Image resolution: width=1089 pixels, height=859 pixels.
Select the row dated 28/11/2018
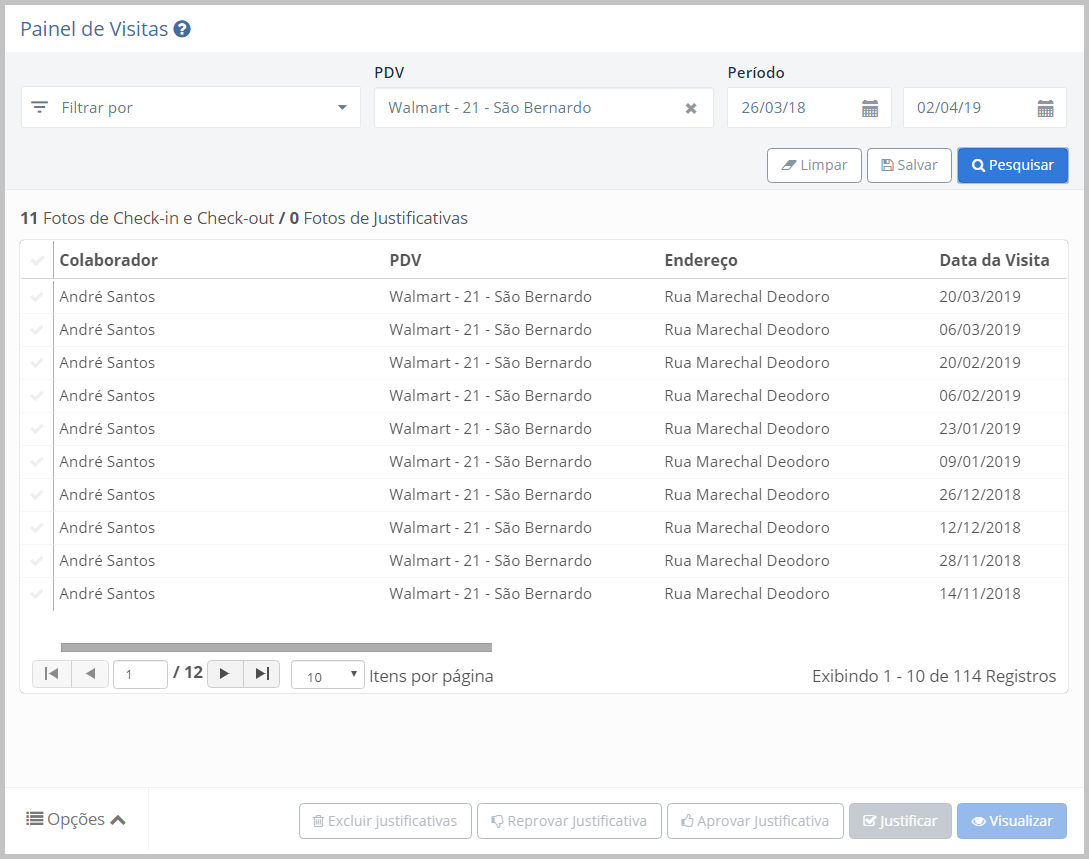pos(37,560)
